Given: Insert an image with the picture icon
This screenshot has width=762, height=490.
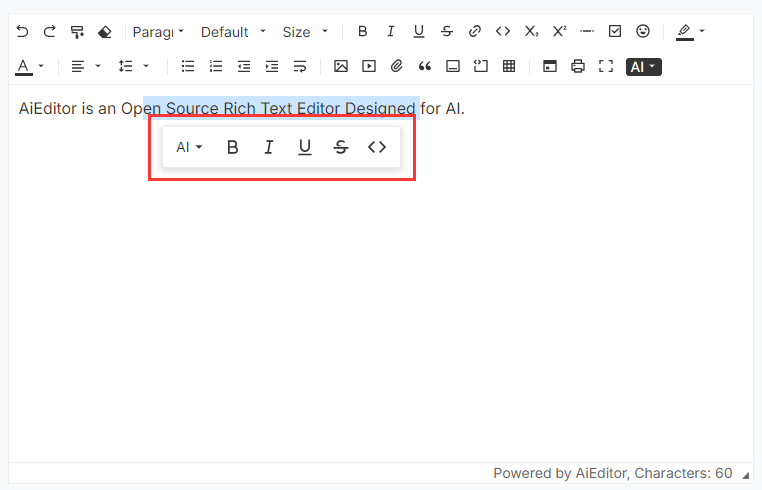Looking at the screenshot, I should tap(341, 66).
